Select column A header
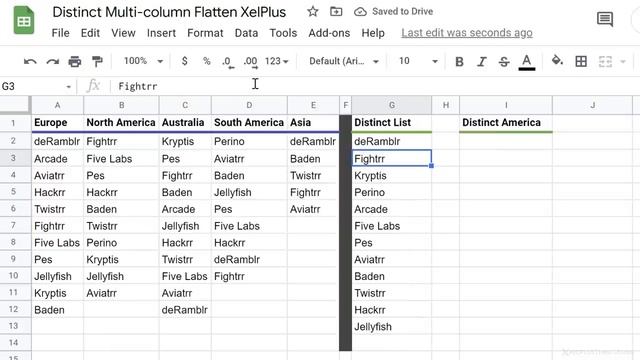 tap(58, 105)
